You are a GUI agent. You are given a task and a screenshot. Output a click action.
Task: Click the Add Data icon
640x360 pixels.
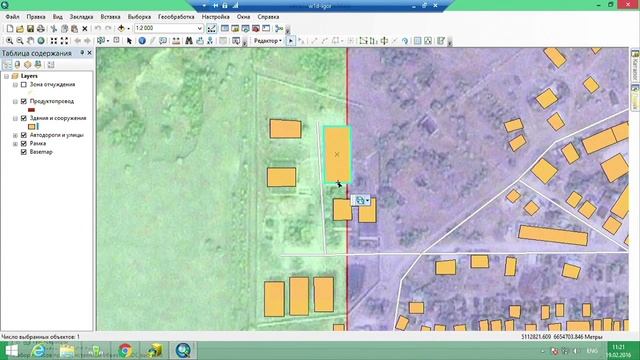click(x=121, y=29)
